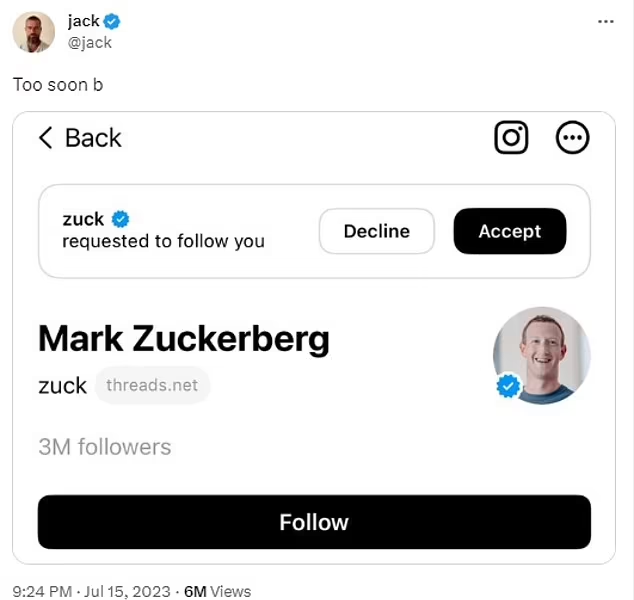The image size is (634, 600).
Task: Click the 6M Views count
Action: 217,591
